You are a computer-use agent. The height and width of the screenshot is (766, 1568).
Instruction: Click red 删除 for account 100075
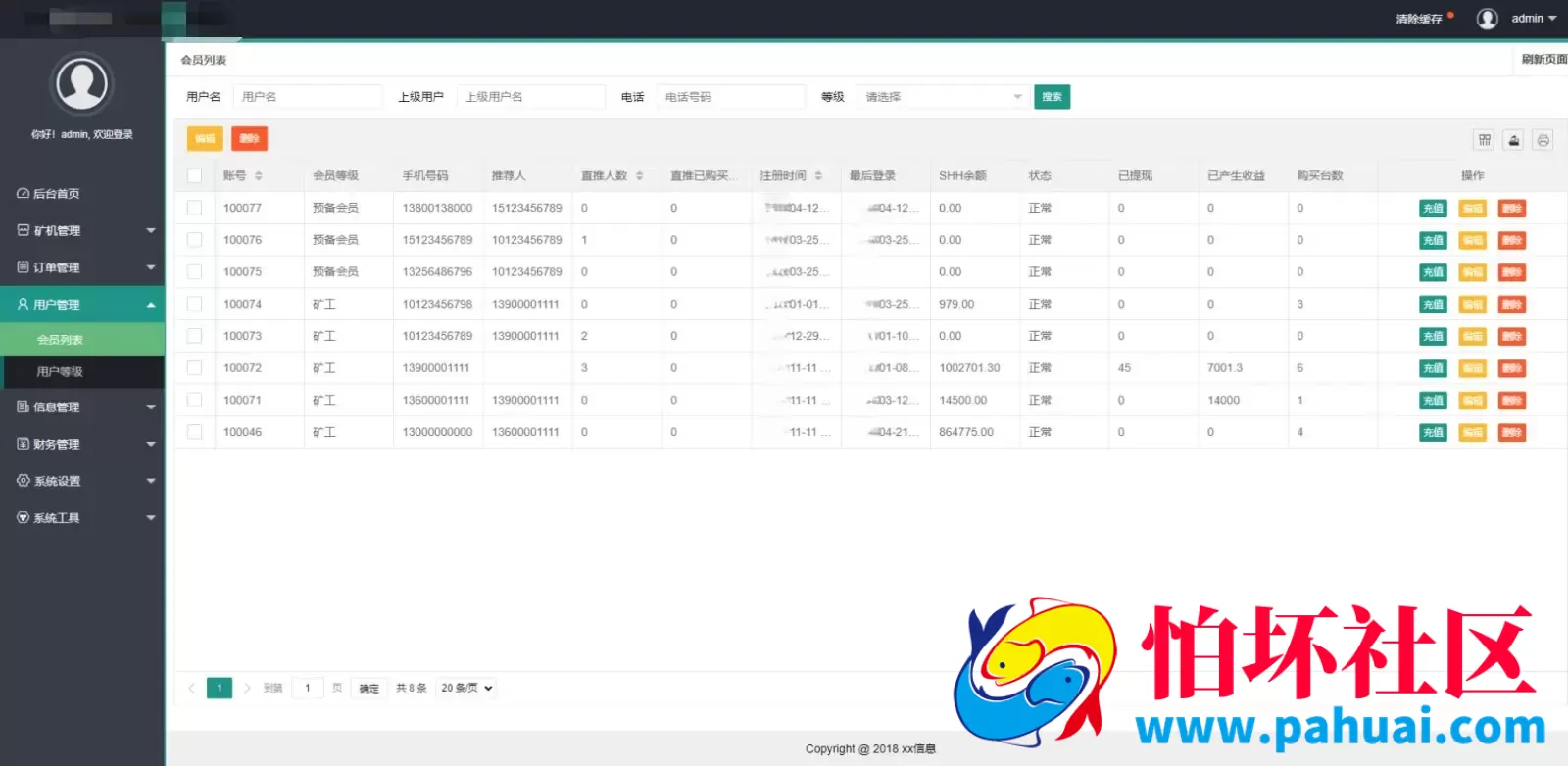1512,272
